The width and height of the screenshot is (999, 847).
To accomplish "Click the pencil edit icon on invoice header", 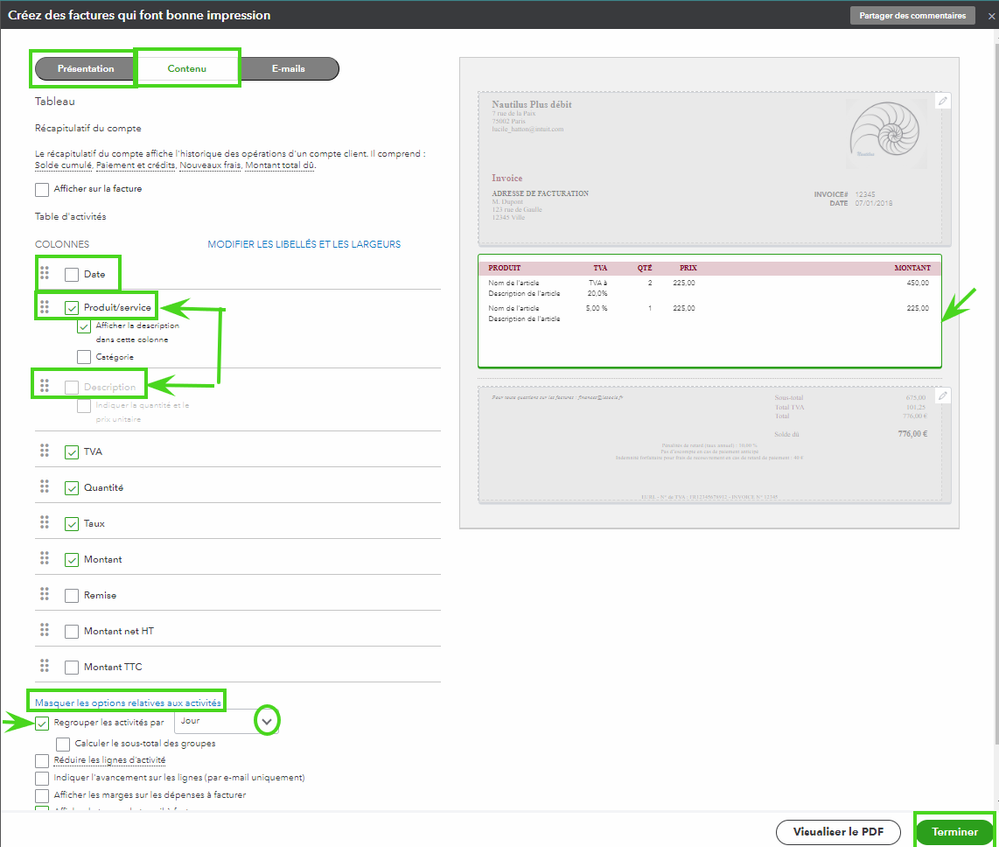I will click(943, 101).
